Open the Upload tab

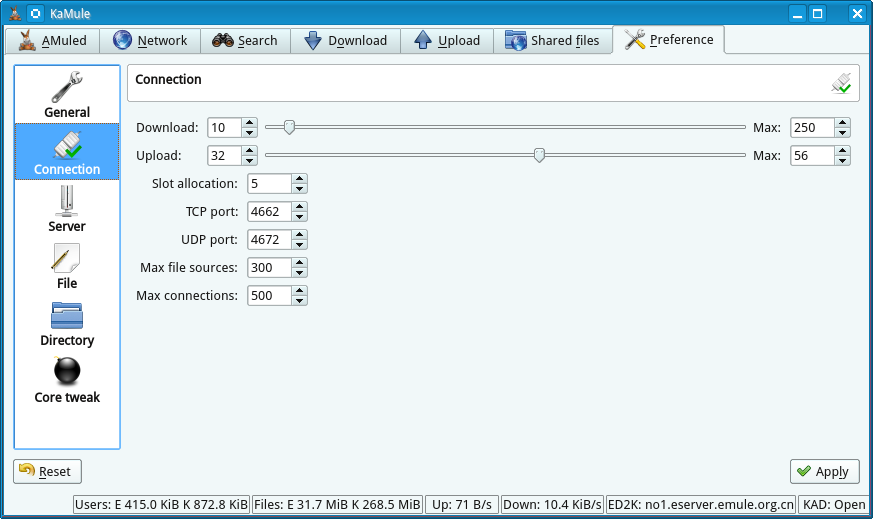[x=447, y=41]
